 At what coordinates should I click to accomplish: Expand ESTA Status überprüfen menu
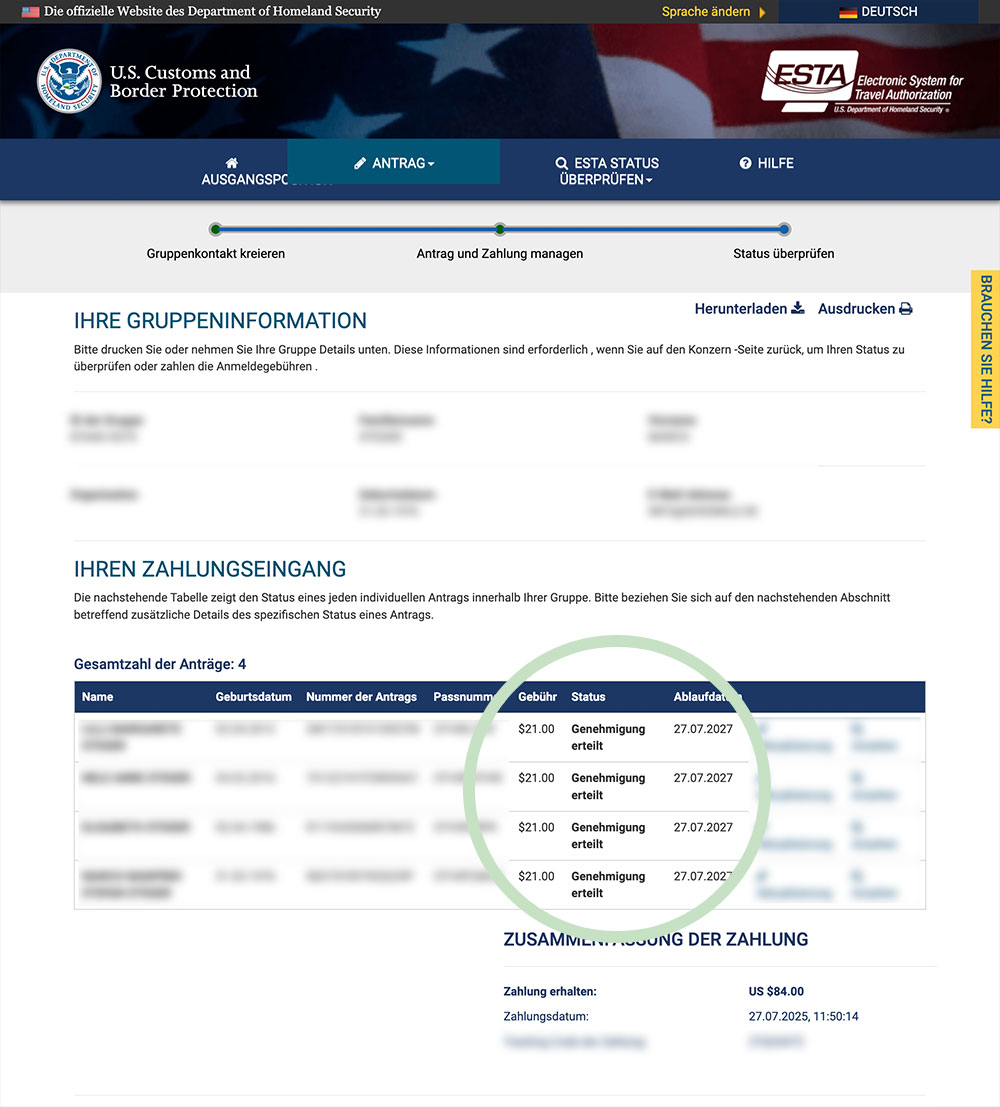[x=607, y=171]
